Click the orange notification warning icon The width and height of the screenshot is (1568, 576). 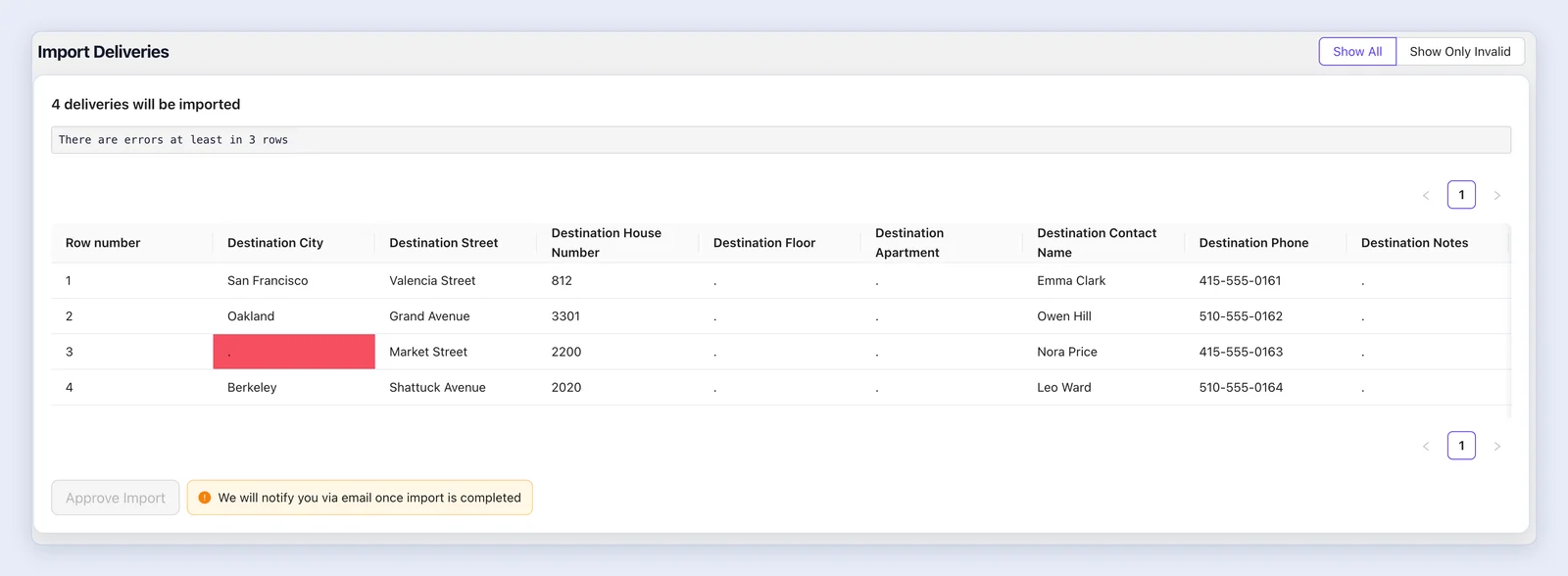click(x=205, y=498)
